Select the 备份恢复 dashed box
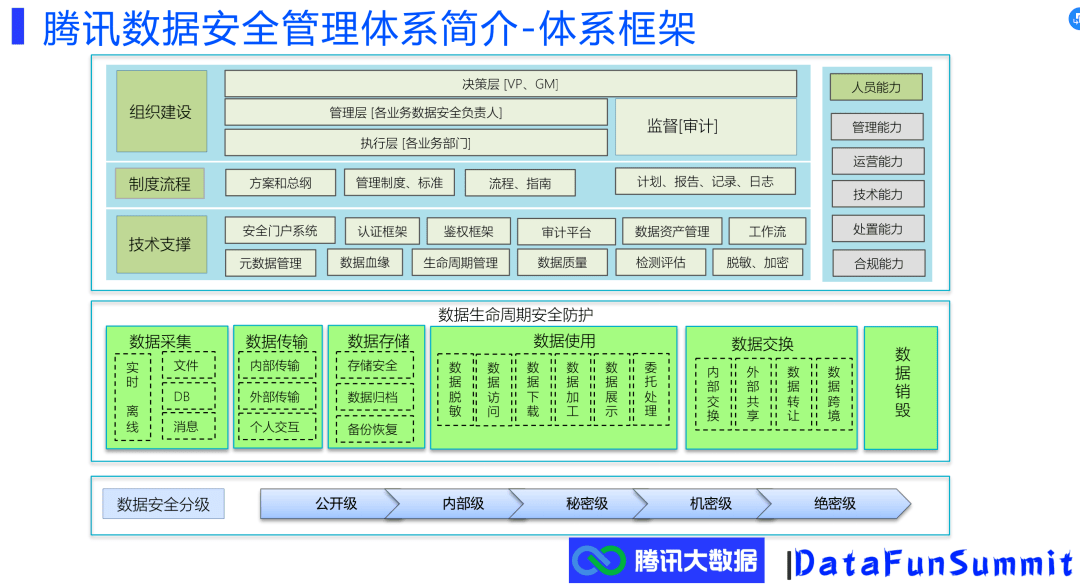 point(373,430)
